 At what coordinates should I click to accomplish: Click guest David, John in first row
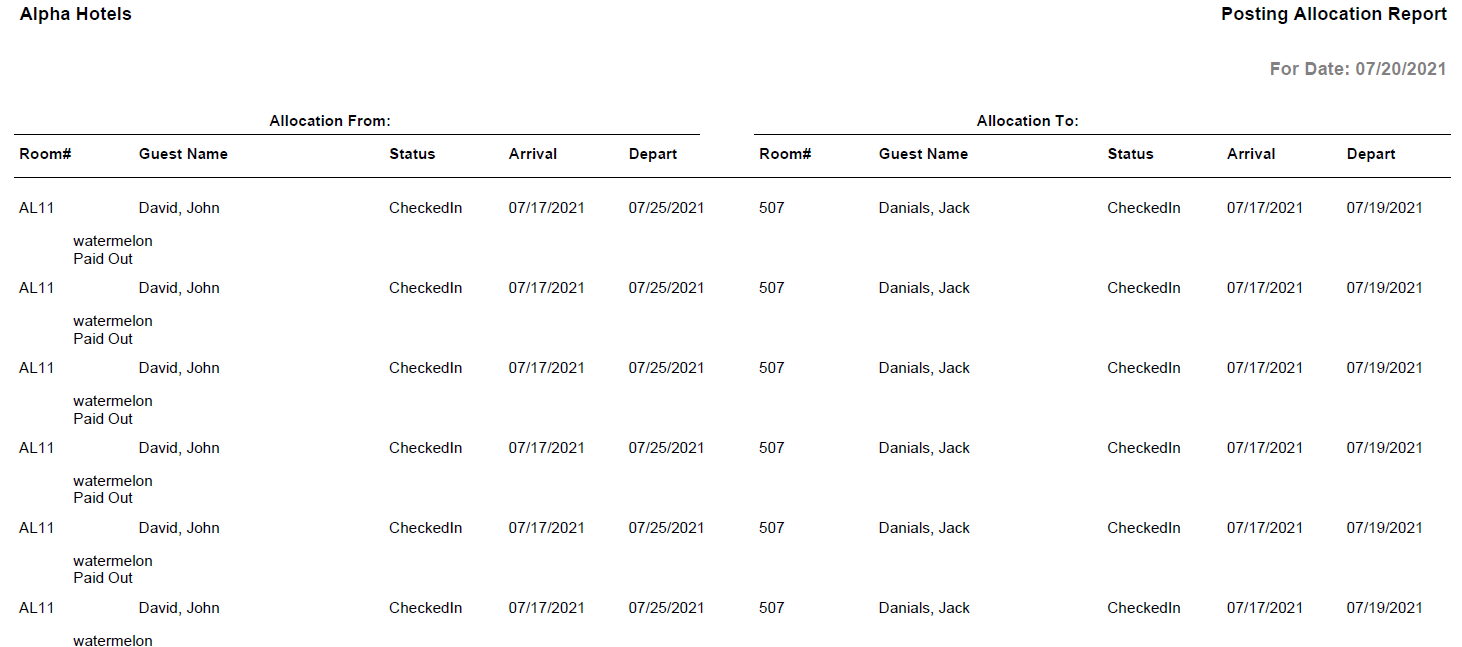(x=179, y=208)
